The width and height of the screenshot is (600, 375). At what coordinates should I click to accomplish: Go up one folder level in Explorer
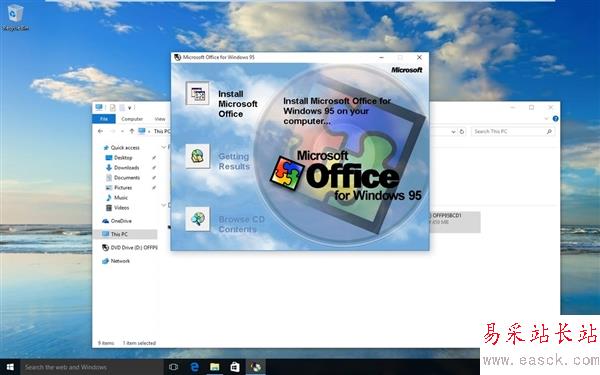[131, 131]
